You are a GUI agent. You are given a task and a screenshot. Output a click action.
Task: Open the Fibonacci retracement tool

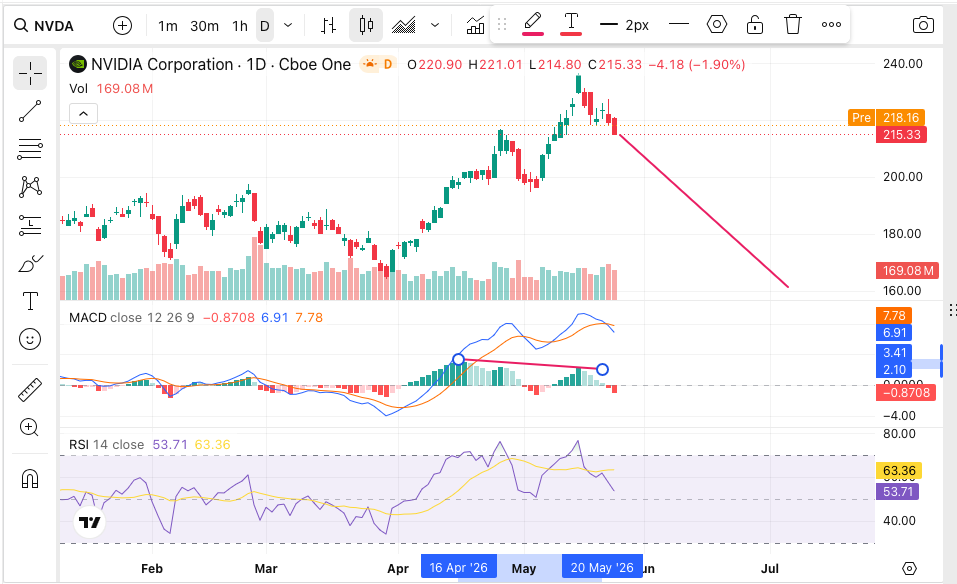[x=30, y=149]
